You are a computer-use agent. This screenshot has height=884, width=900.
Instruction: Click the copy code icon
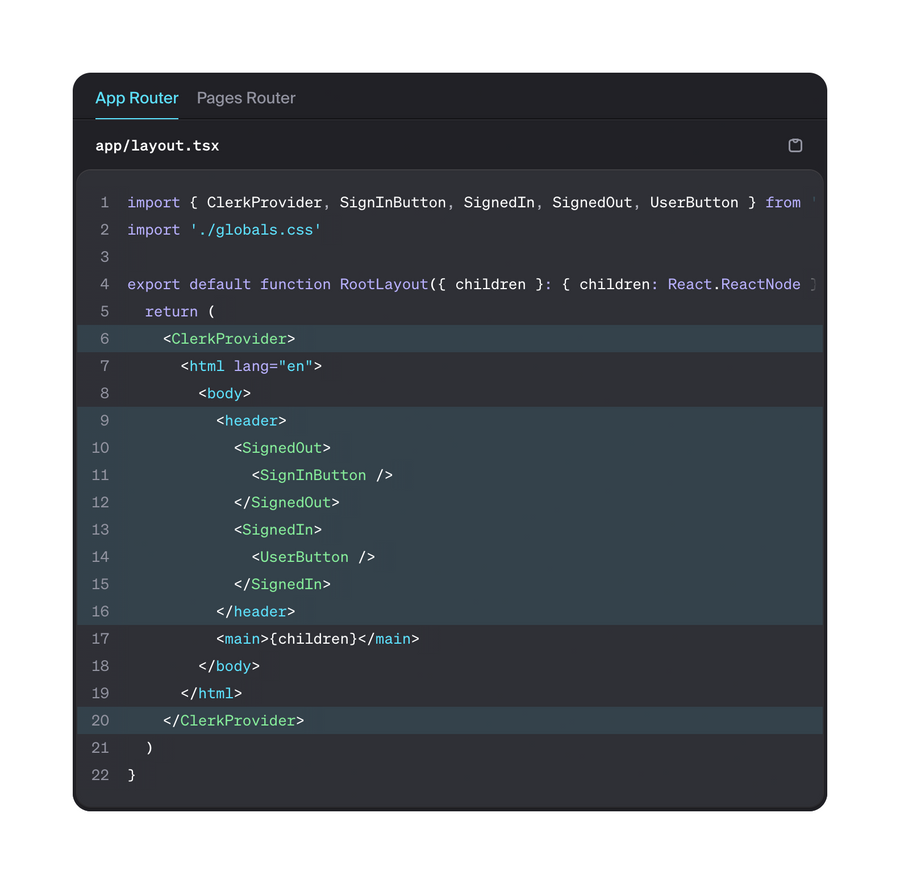[795, 145]
